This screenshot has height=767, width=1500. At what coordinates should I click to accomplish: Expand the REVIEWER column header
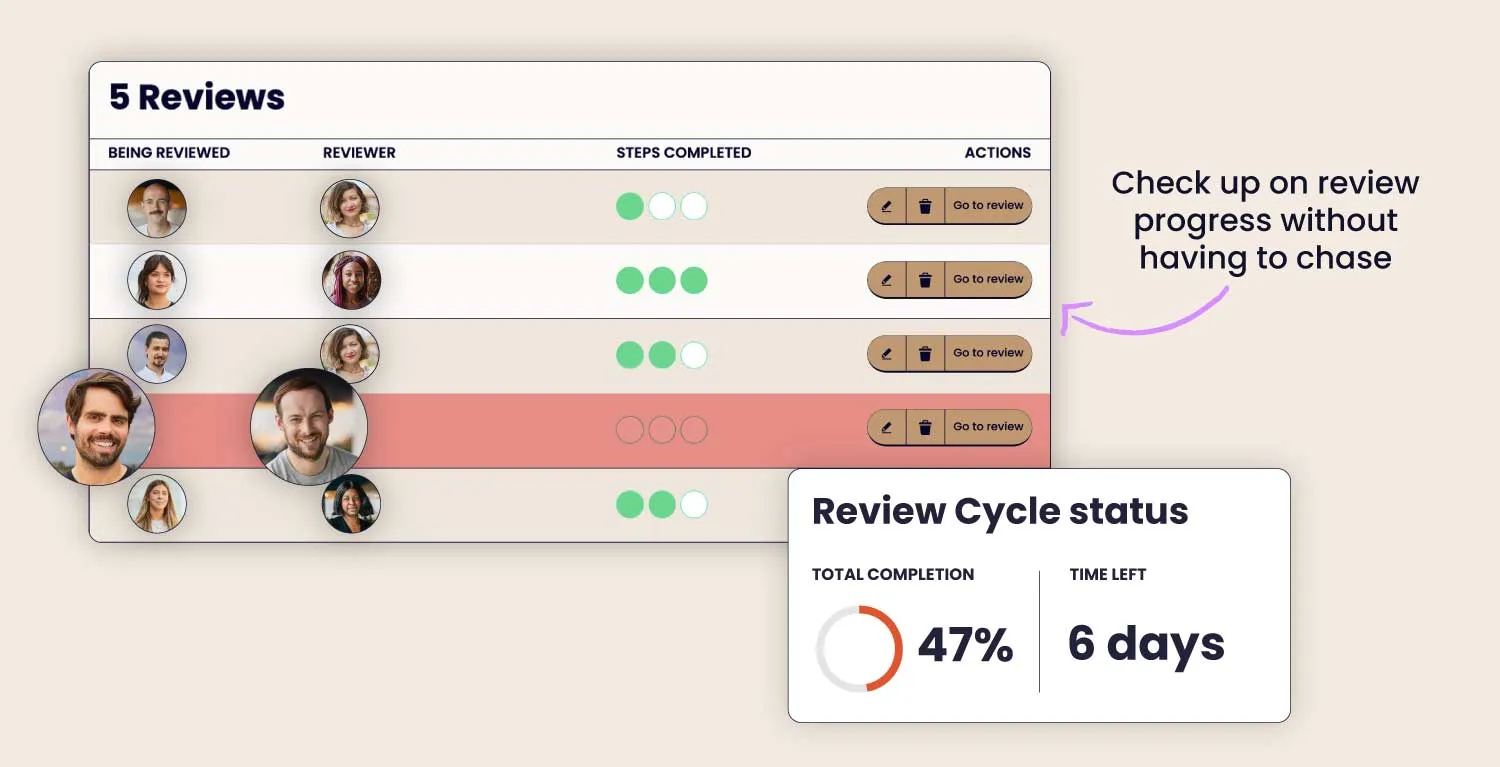tap(359, 153)
